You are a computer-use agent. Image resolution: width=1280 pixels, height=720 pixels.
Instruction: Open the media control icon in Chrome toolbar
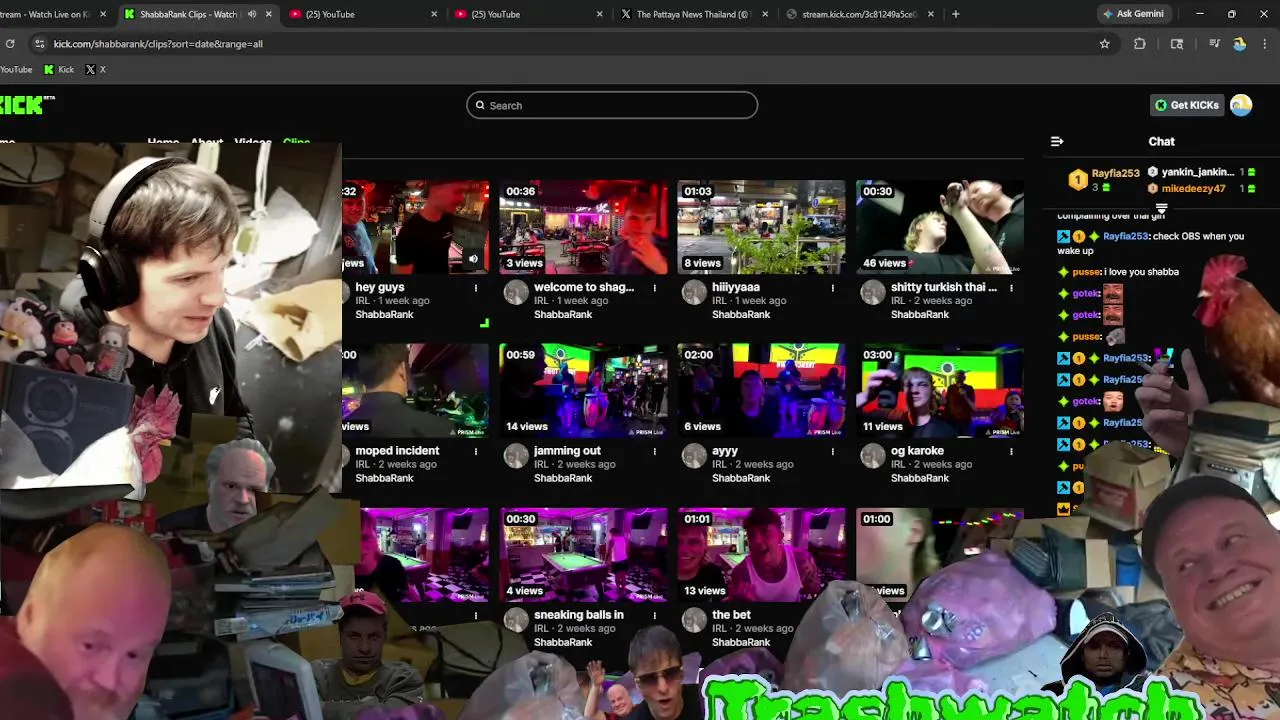(1214, 44)
